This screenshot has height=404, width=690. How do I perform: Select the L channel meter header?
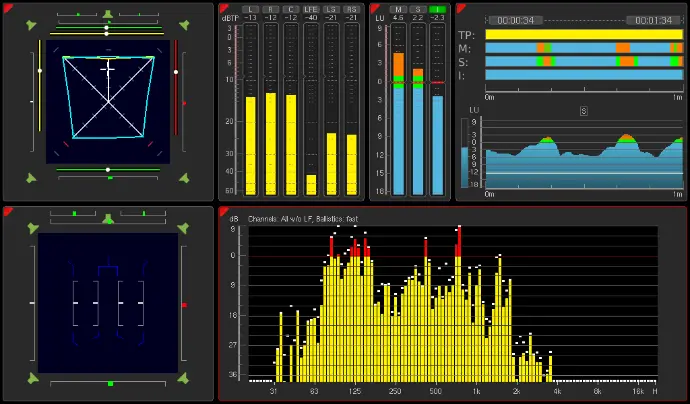pyautogui.click(x=250, y=9)
